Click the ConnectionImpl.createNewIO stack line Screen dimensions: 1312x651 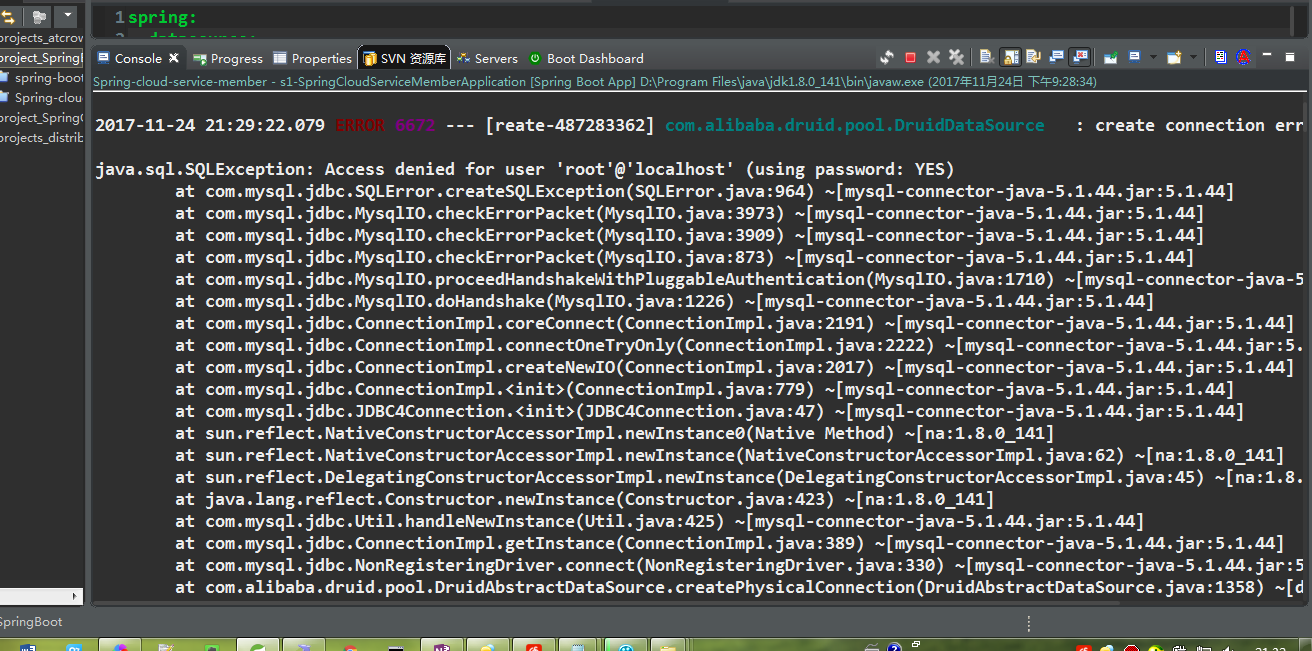735,367
